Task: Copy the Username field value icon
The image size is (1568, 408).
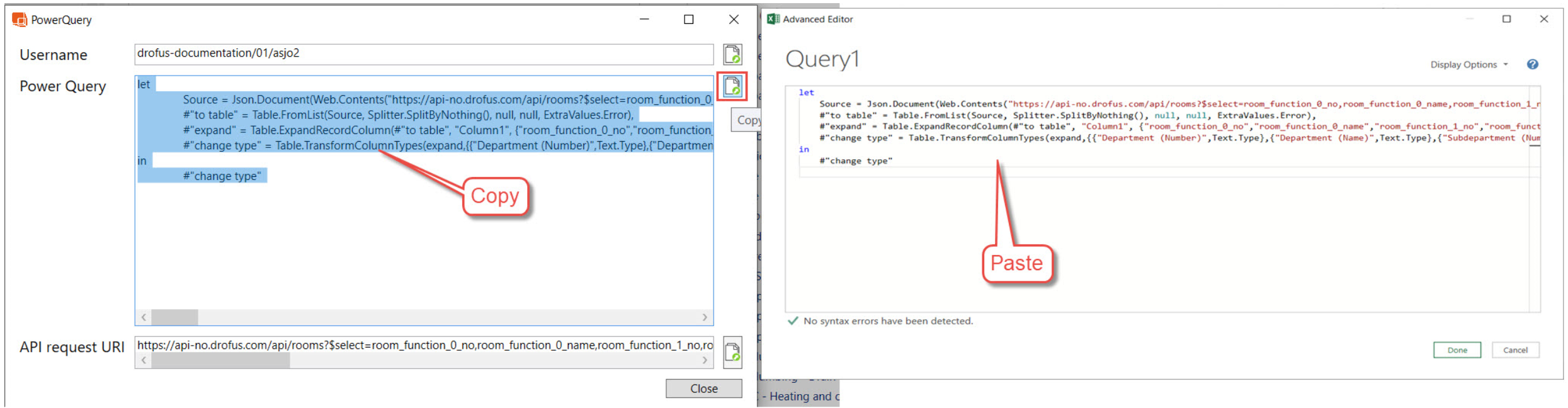Action: [x=732, y=55]
